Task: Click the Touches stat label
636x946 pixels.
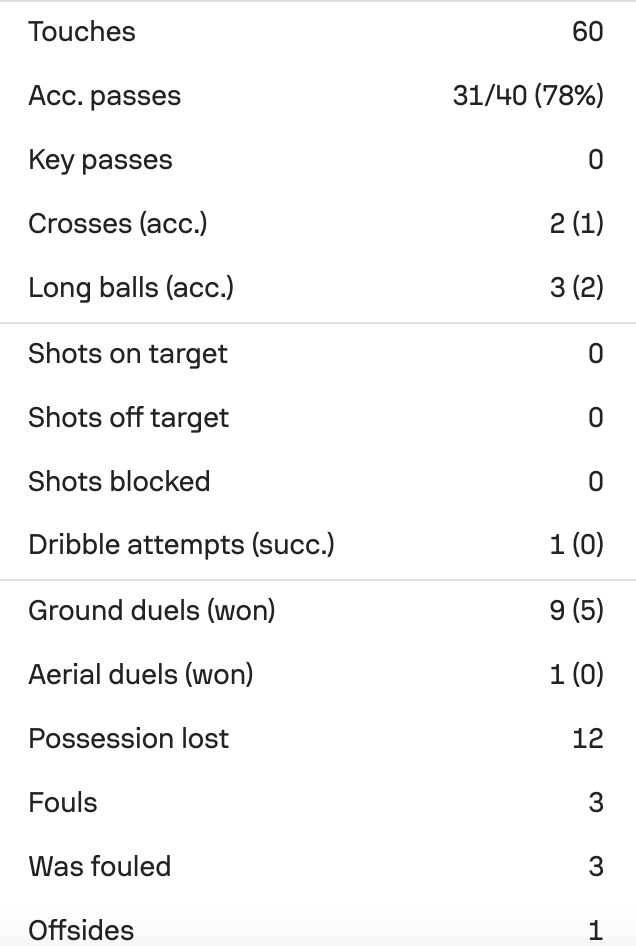Action: [x=82, y=31]
